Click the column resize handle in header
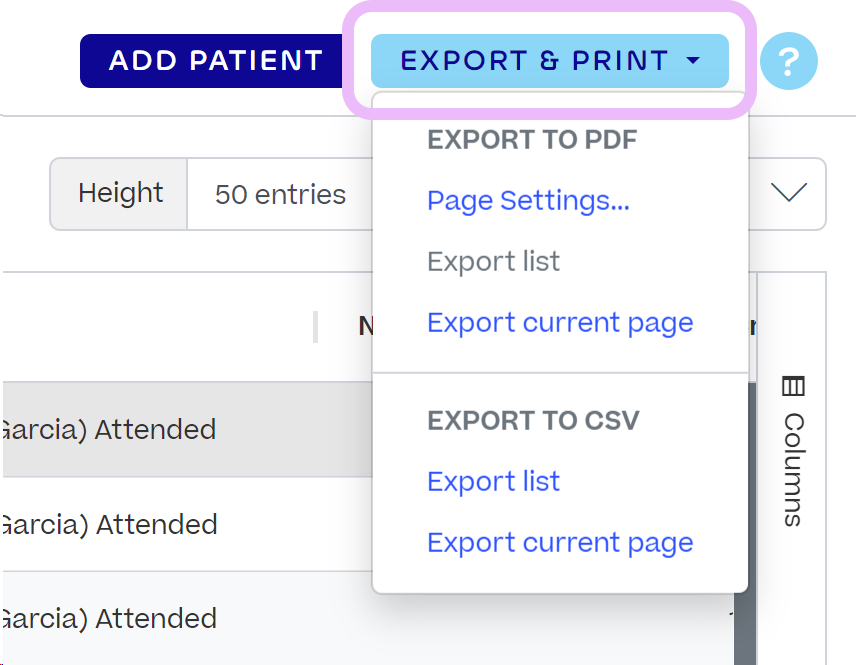This screenshot has width=856, height=665. [316, 327]
